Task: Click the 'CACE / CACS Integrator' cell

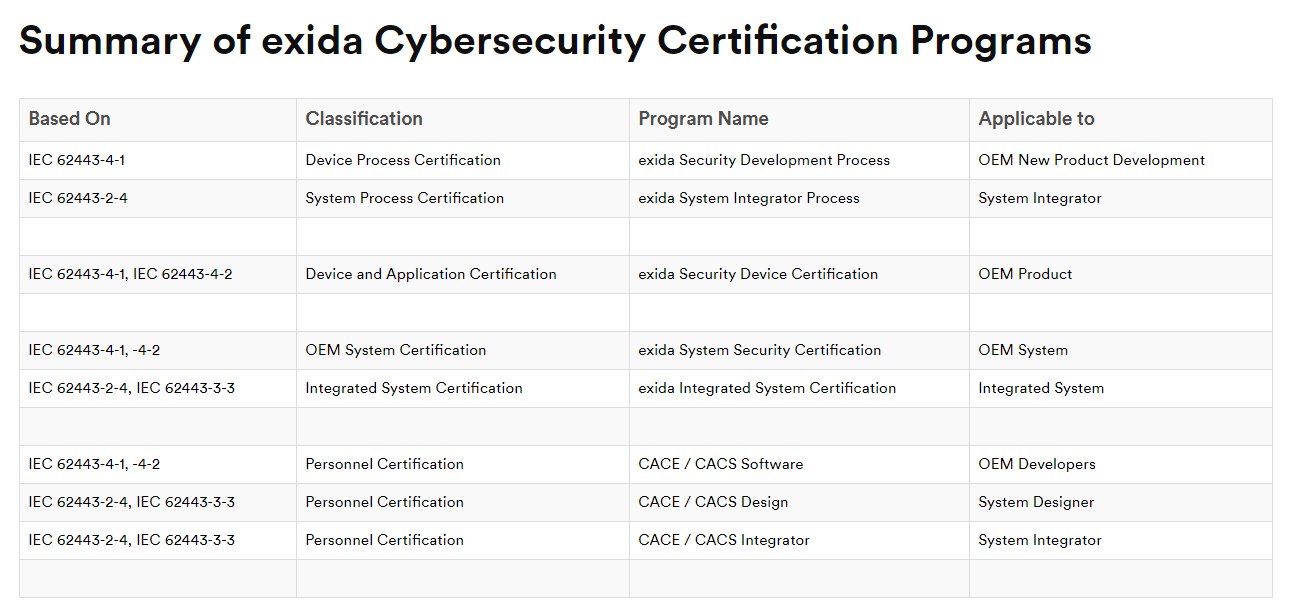Action: click(x=799, y=540)
